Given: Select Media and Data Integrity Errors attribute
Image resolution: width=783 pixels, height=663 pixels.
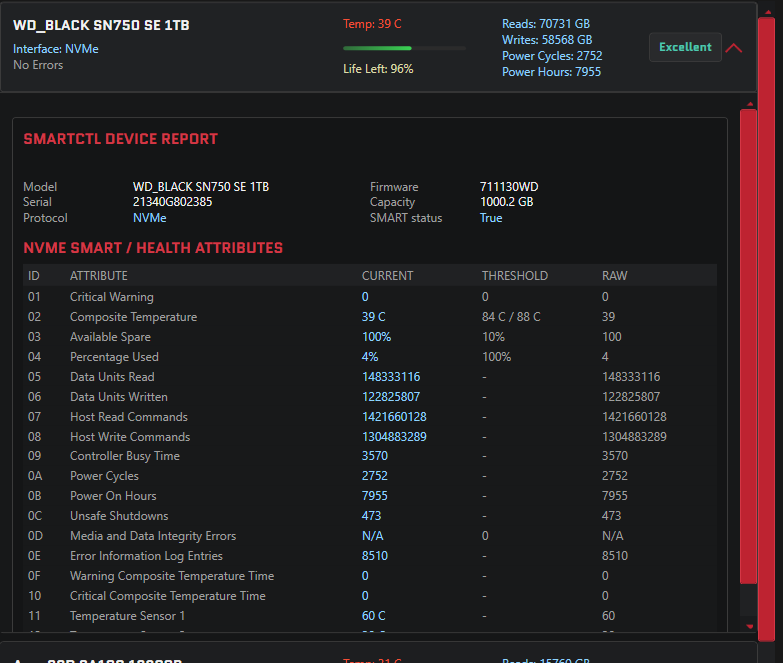Looking at the screenshot, I should (153, 536).
